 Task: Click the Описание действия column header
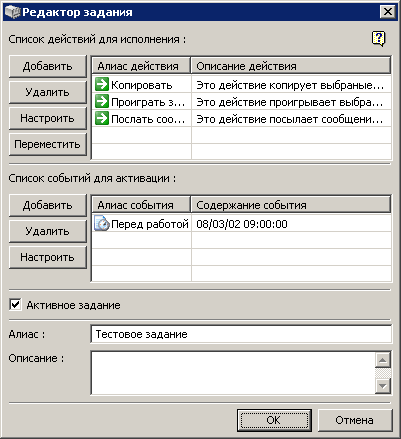tap(291, 66)
